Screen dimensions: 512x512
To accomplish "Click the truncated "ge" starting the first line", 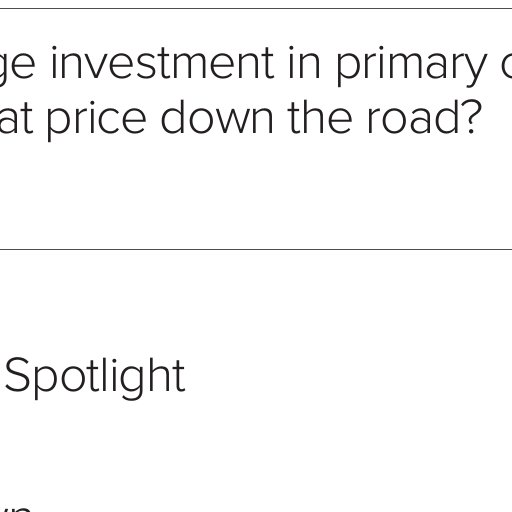I will [17, 67].
